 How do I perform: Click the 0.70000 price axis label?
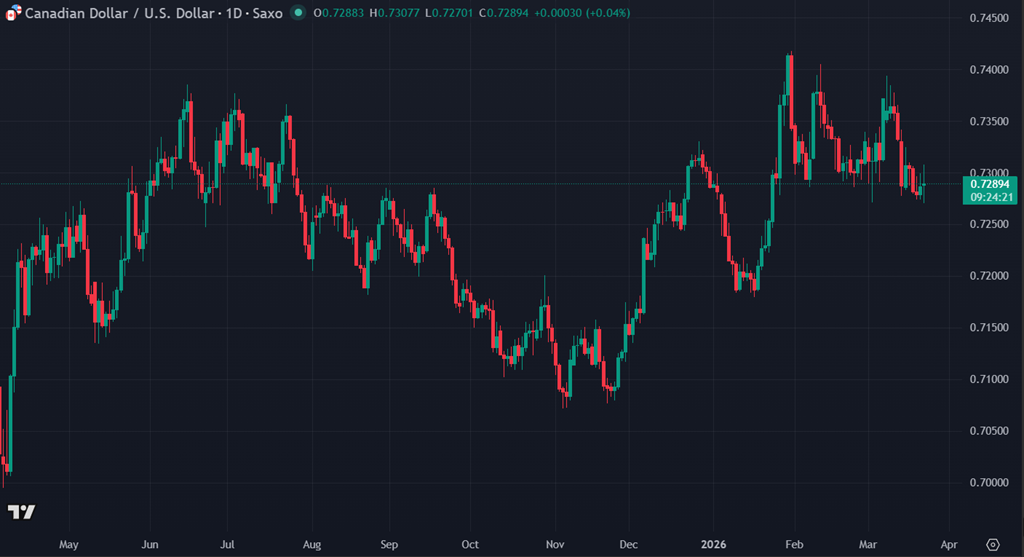coord(988,482)
